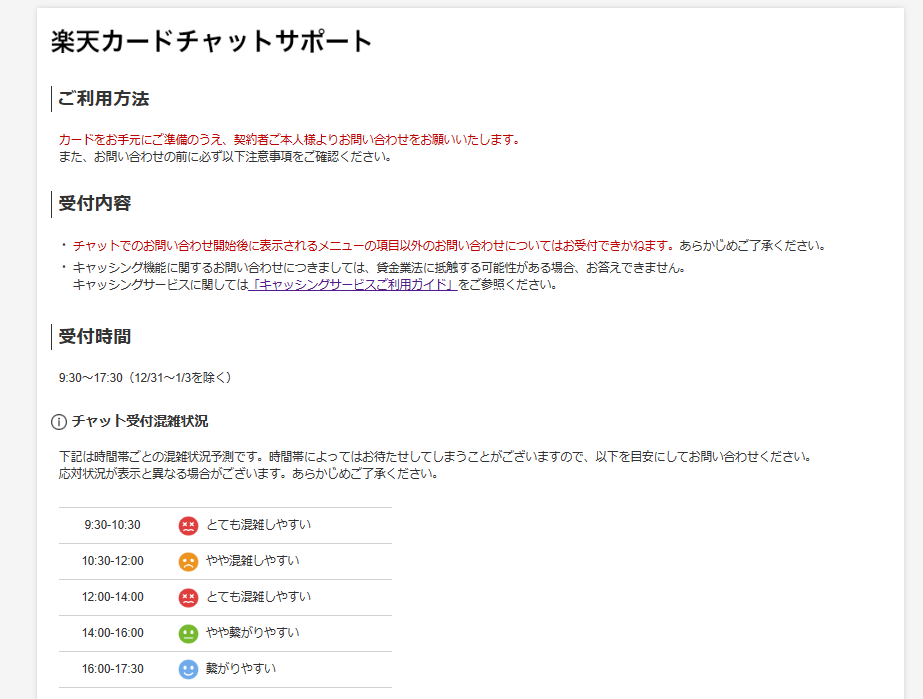This screenshot has height=699, width=923.
Task: Click the hours text 9:30～17:30（12/31～1/3を除く）
Action: 145,378
